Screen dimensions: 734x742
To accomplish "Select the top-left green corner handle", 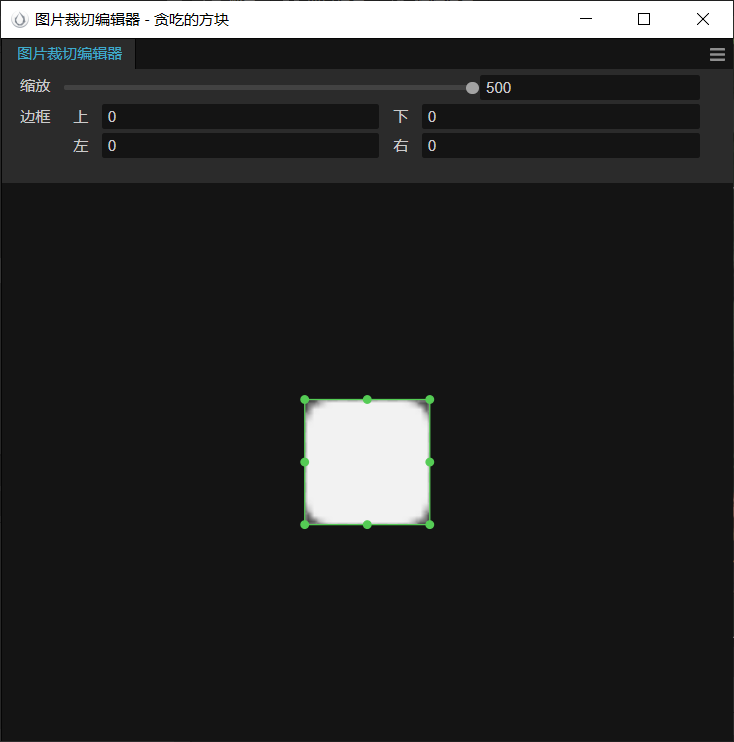I will point(305,400).
